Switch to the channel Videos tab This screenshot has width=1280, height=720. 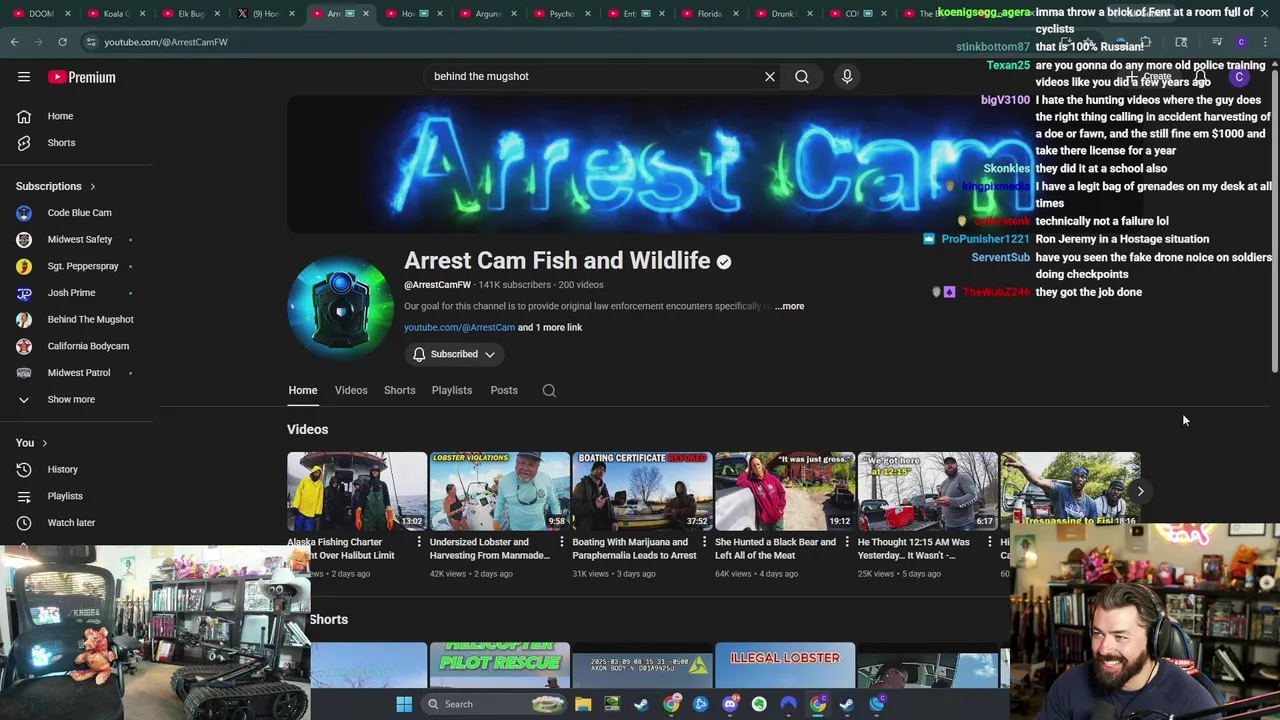point(351,391)
